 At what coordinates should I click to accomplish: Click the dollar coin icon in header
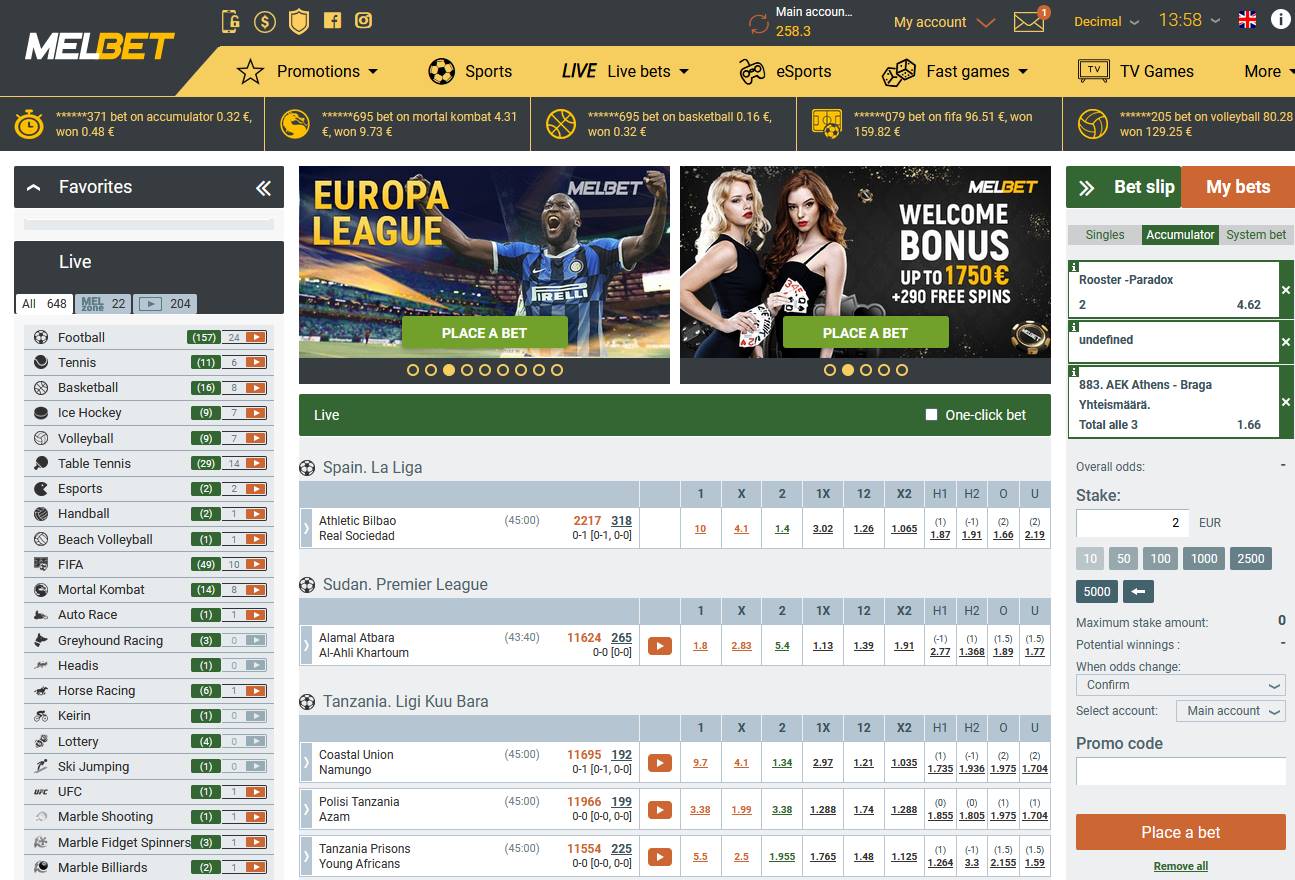pos(265,20)
